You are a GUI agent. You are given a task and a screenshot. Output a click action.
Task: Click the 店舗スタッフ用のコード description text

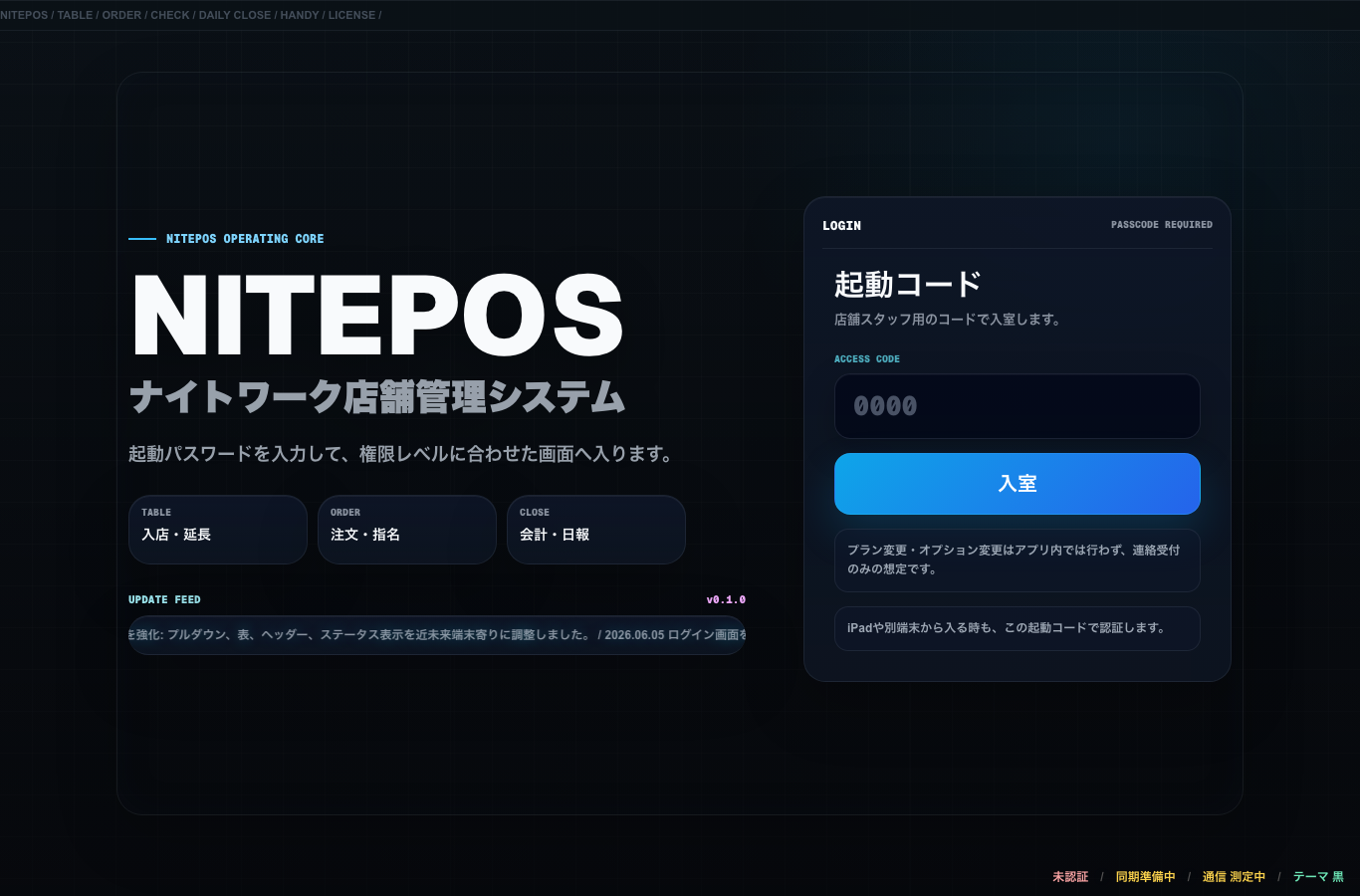(947, 320)
